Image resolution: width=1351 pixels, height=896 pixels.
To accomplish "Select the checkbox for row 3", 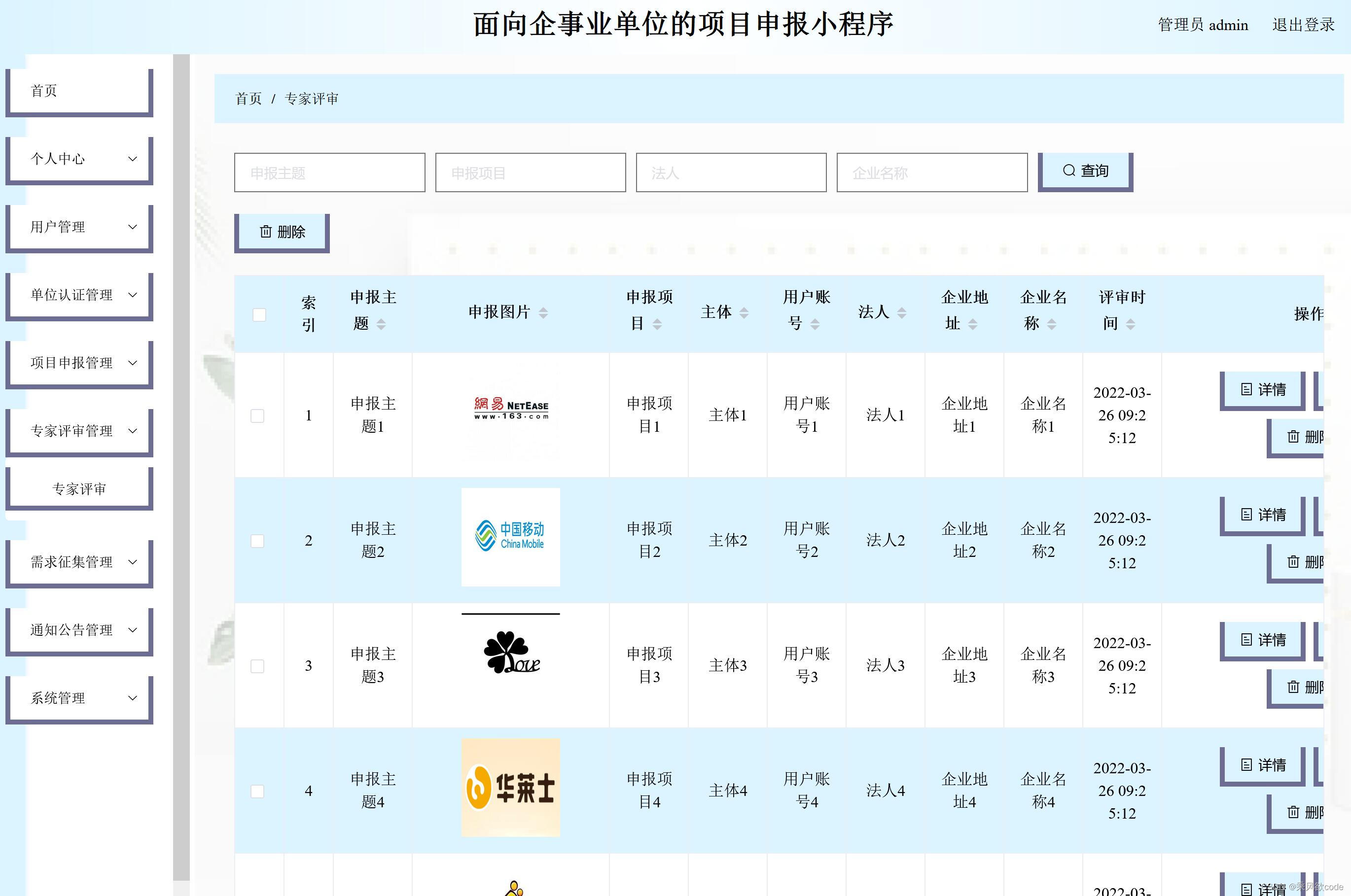I will pyautogui.click(x=257, y=666).
